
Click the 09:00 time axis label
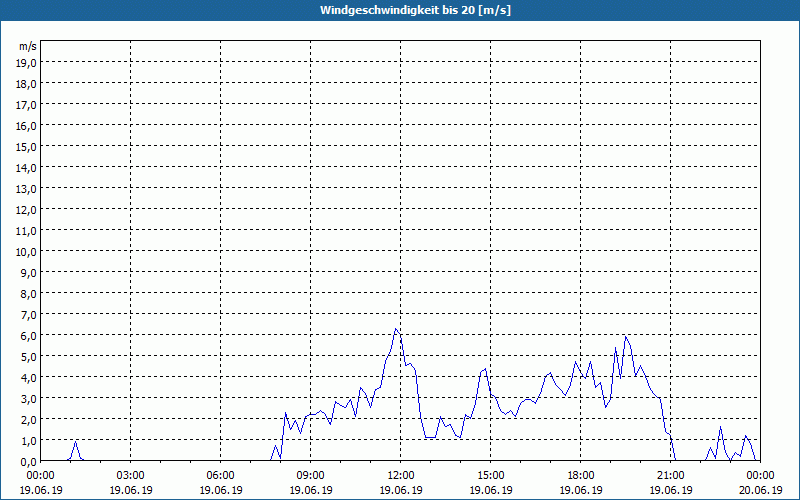click(311, 476)
